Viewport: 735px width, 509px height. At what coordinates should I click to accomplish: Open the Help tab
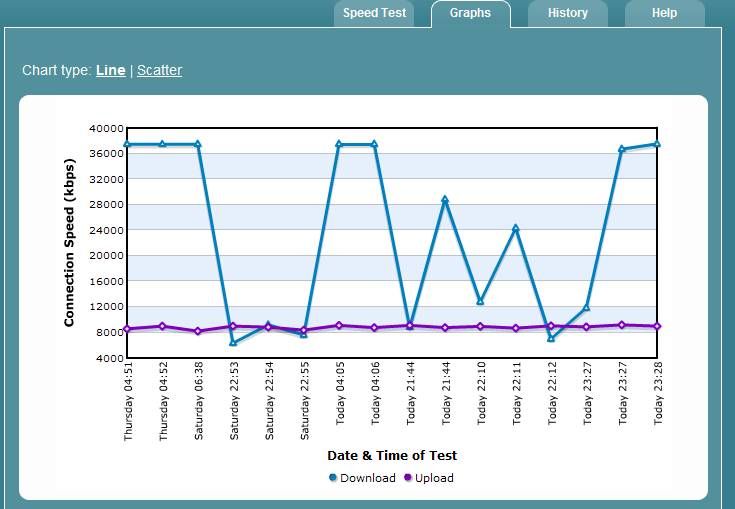pyautogui.click(x=664, y=14)
